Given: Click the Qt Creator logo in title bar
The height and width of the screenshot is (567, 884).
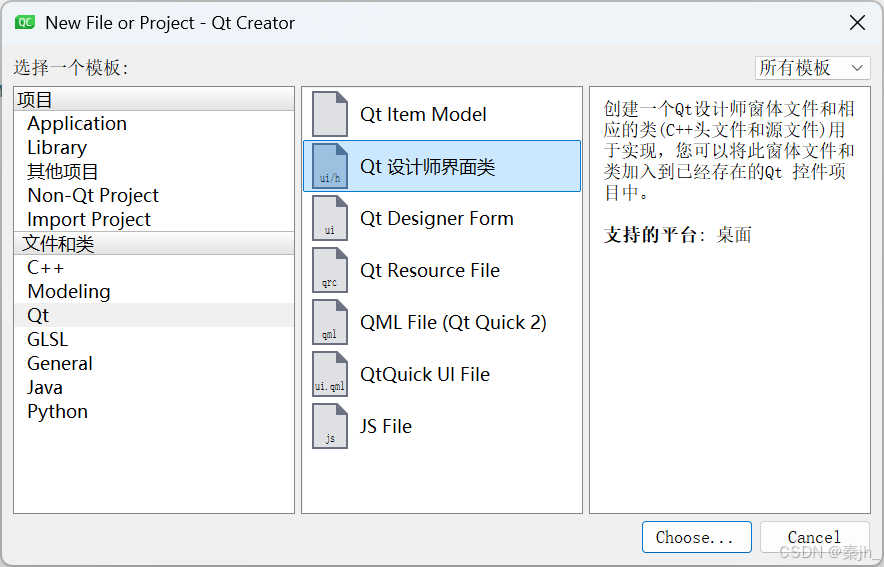Looking at the screenshot, I should [25, 23].
